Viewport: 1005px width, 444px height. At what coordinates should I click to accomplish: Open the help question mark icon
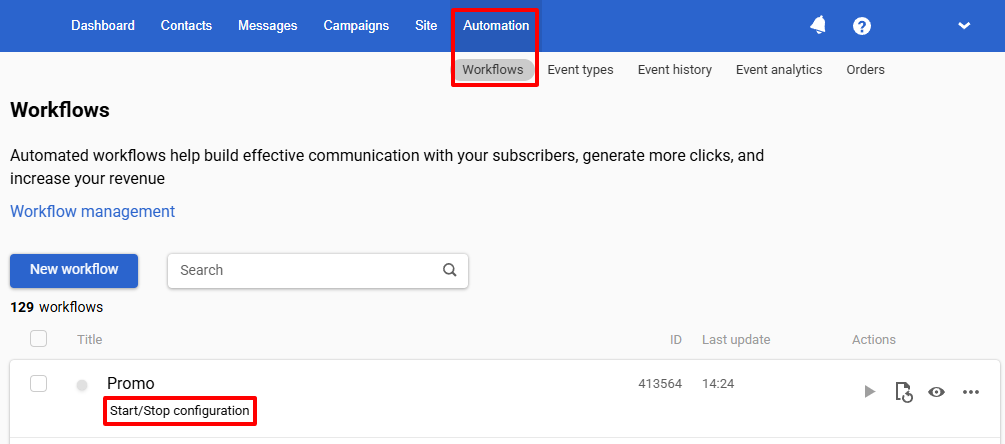[x=862, y=26]
